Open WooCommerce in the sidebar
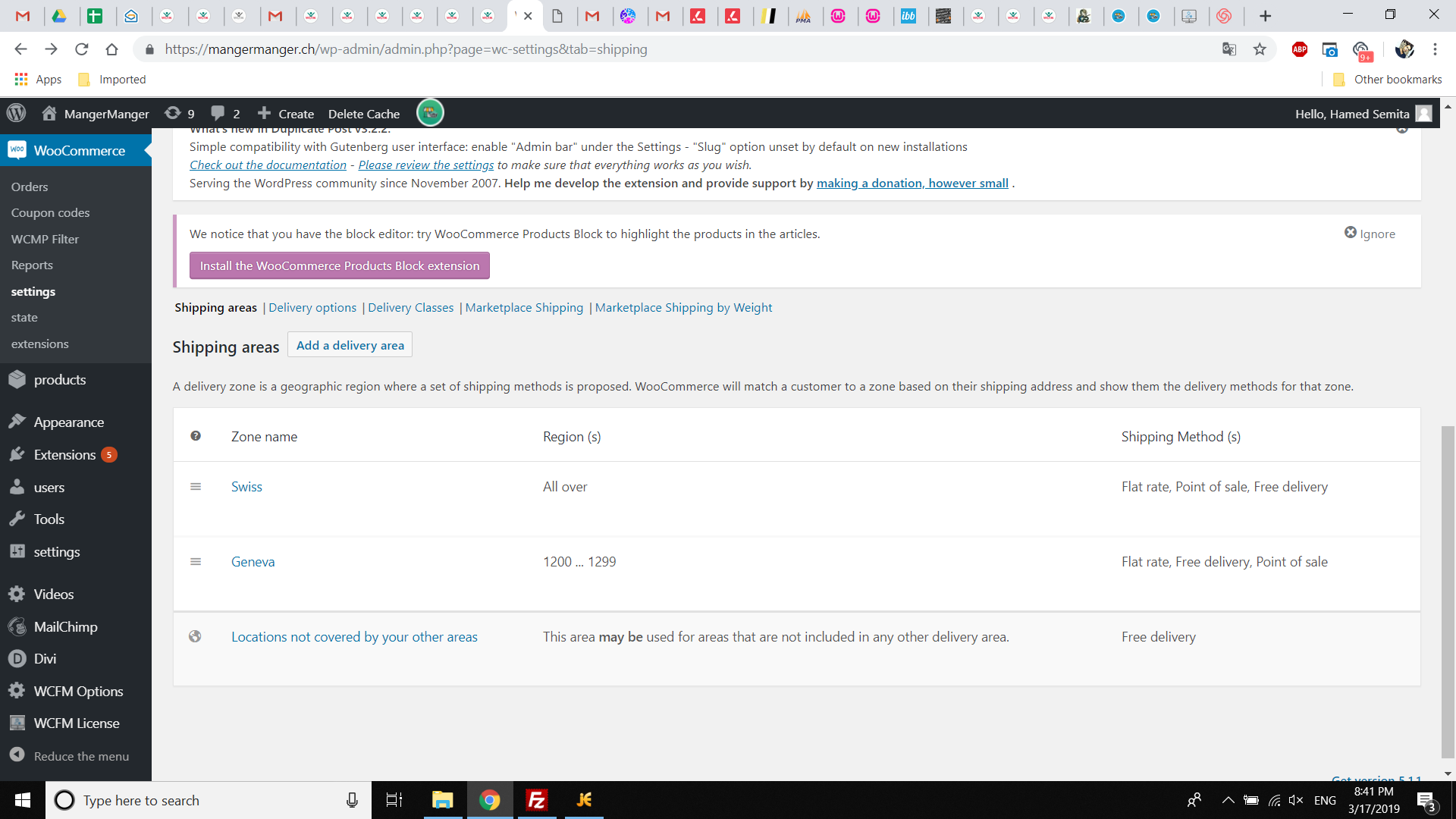This screenshot has height=819, width=1456. tap(76, 150)
